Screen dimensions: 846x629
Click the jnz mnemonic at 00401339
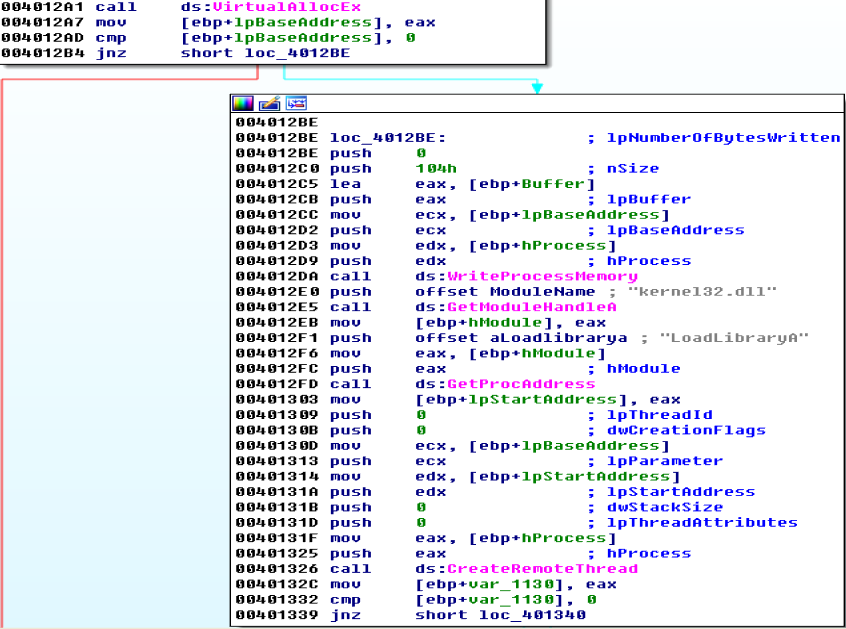[345, 615]
